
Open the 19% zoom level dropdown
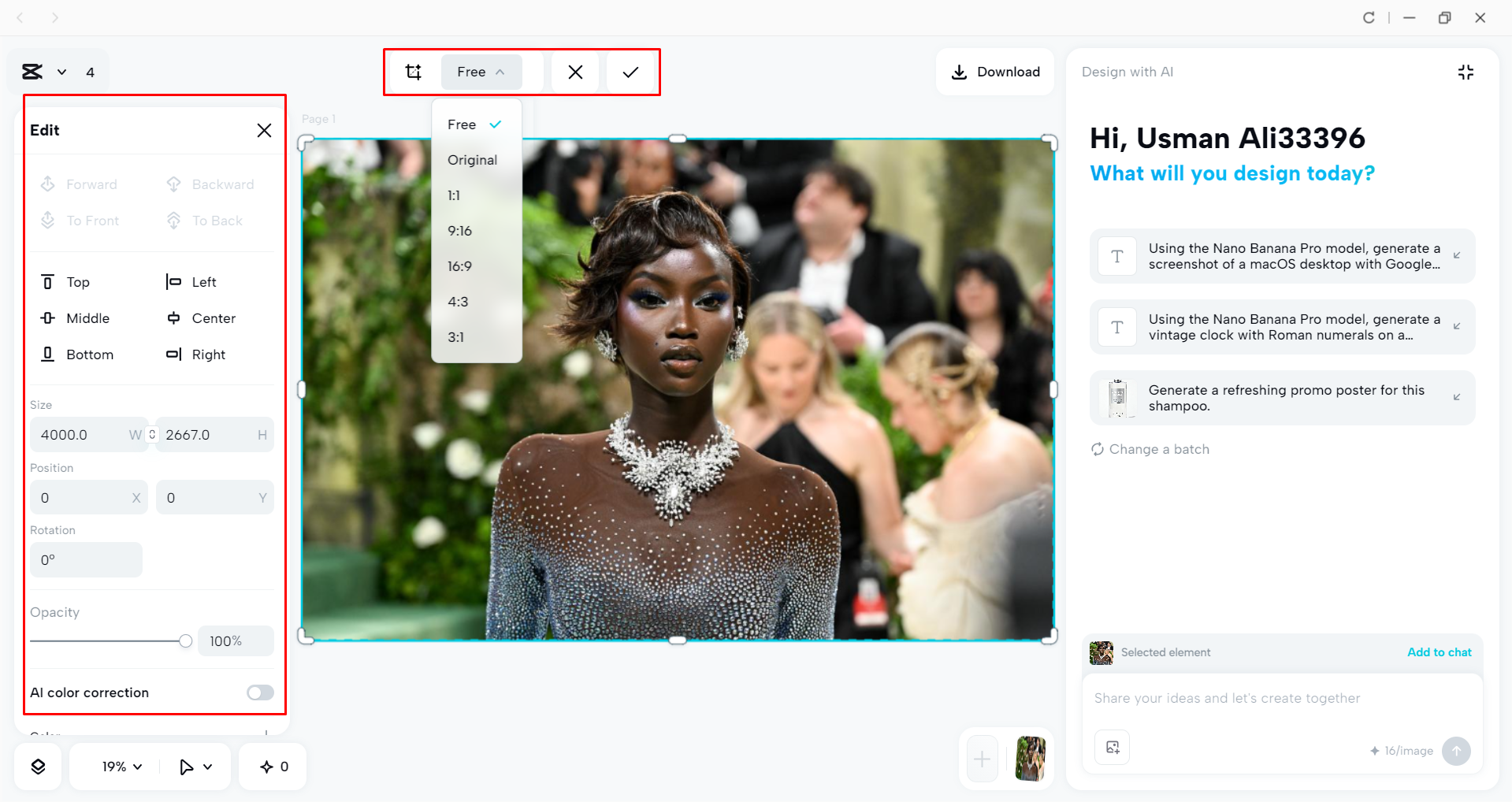[122, 767]
